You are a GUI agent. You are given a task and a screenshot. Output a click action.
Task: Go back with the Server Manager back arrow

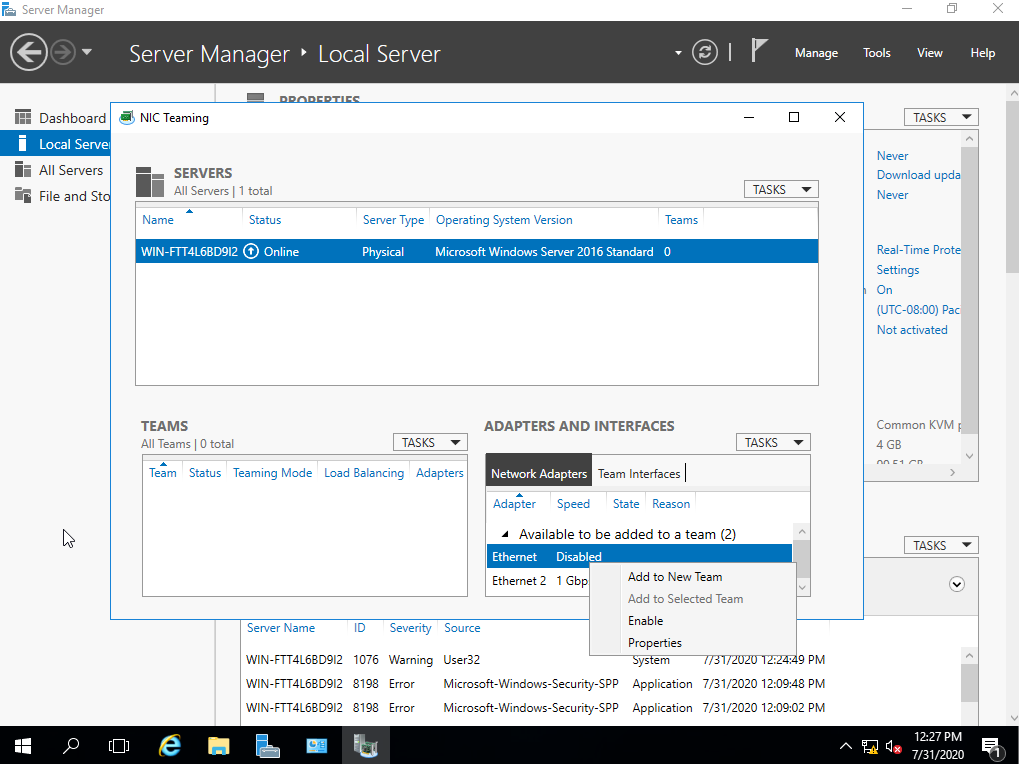(x=29, y=52)
